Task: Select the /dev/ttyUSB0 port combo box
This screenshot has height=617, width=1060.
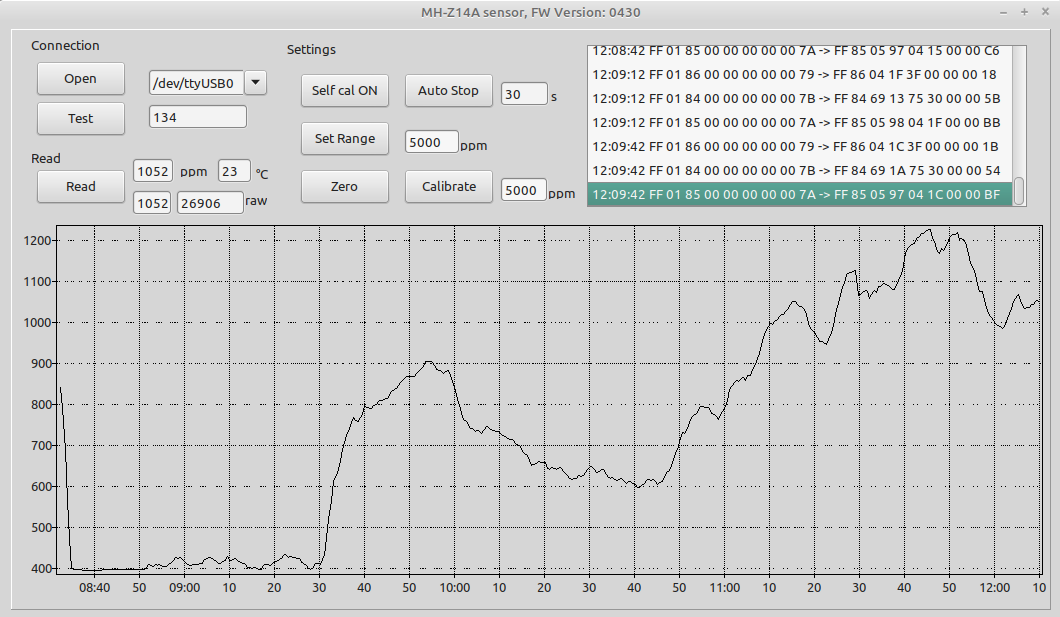Action: [196, 83]
